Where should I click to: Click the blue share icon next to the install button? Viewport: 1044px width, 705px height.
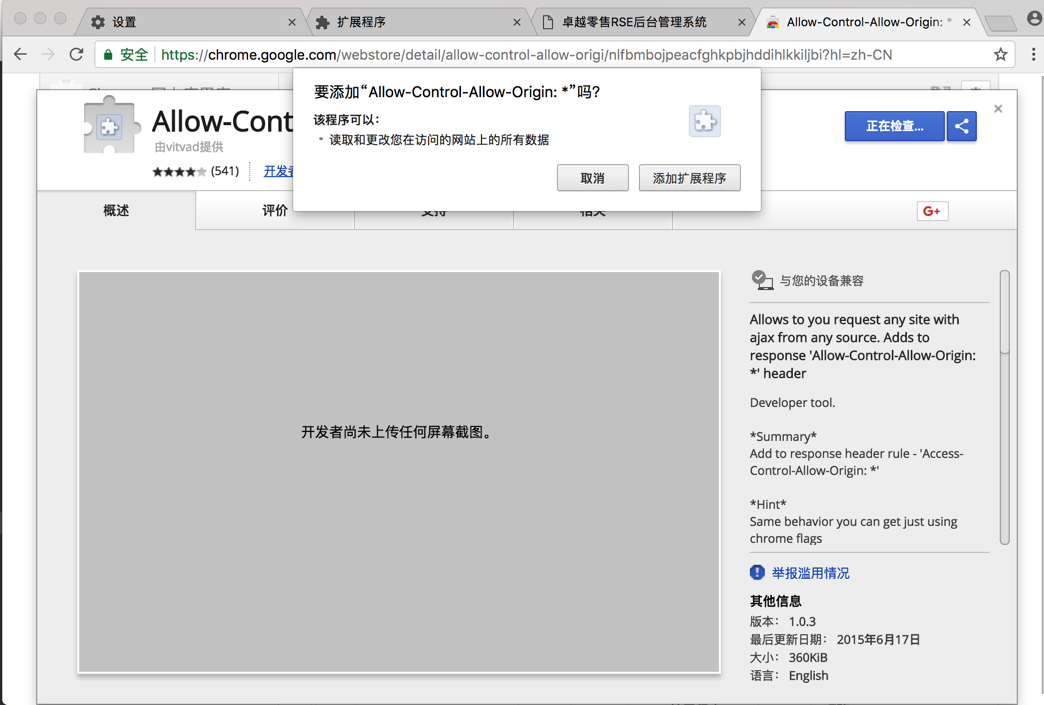point(962,126)
